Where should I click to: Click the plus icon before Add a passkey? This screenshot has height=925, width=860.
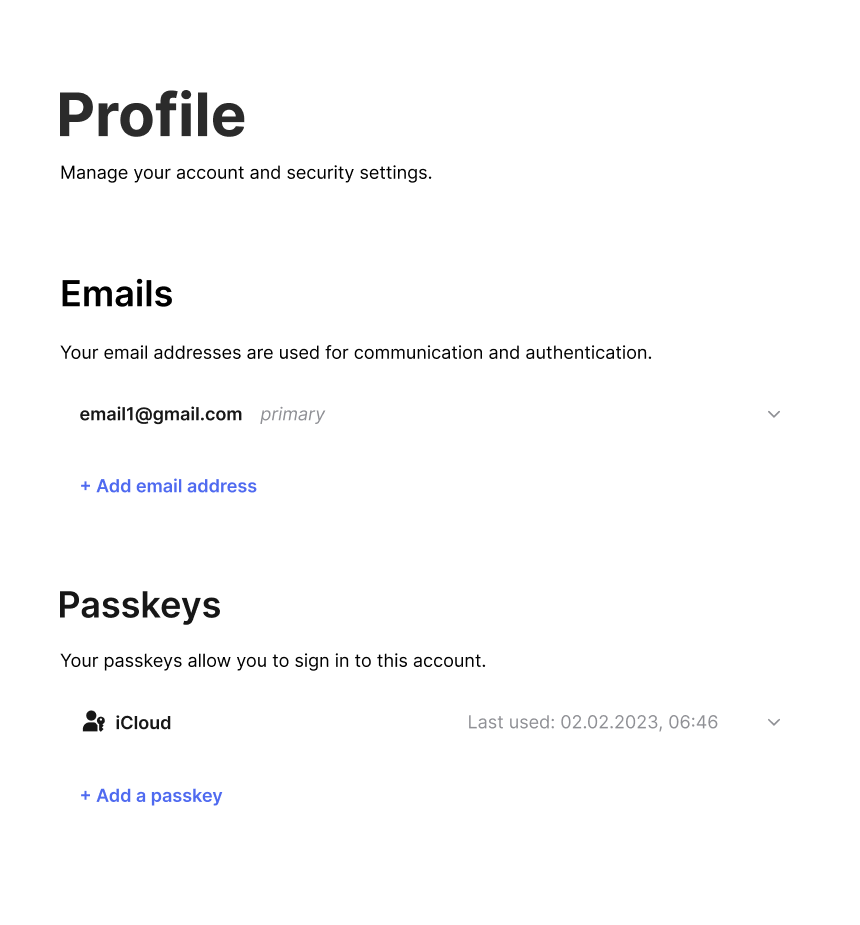tap(86, 796)
